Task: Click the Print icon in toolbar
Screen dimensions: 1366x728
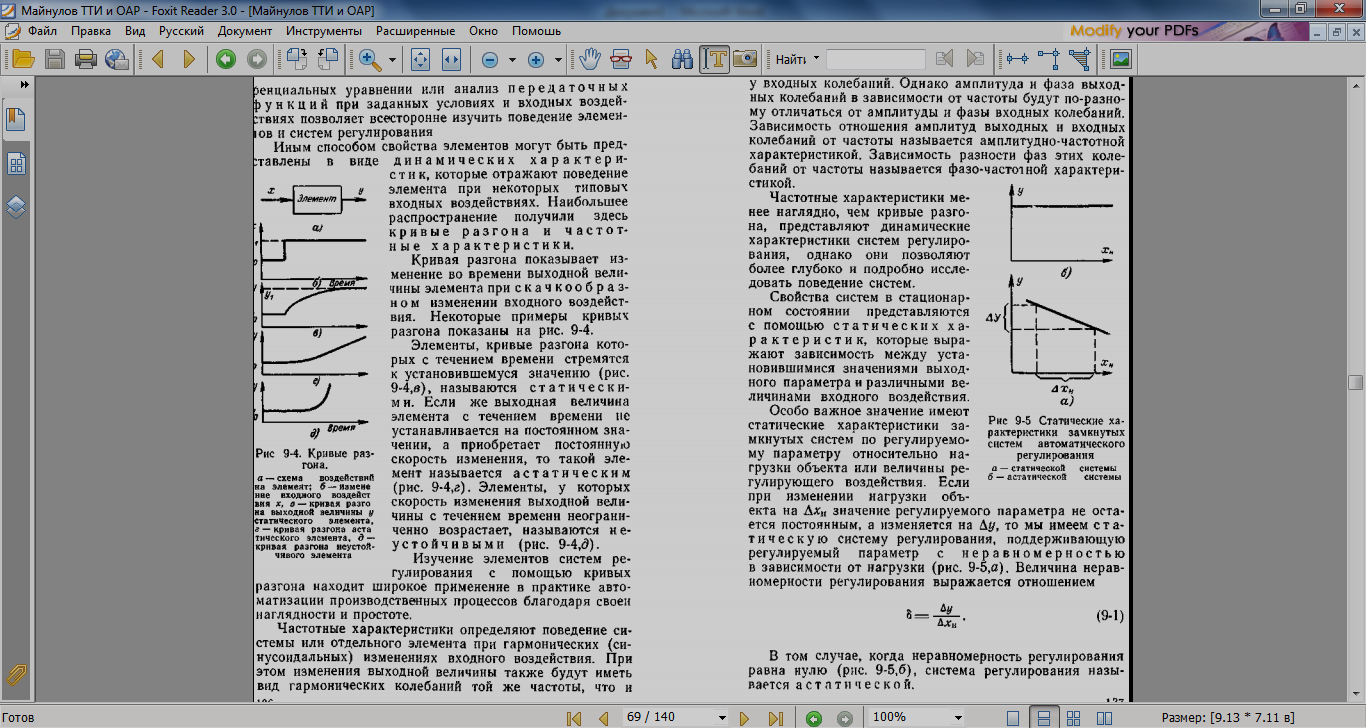Action: pos(87,59)
